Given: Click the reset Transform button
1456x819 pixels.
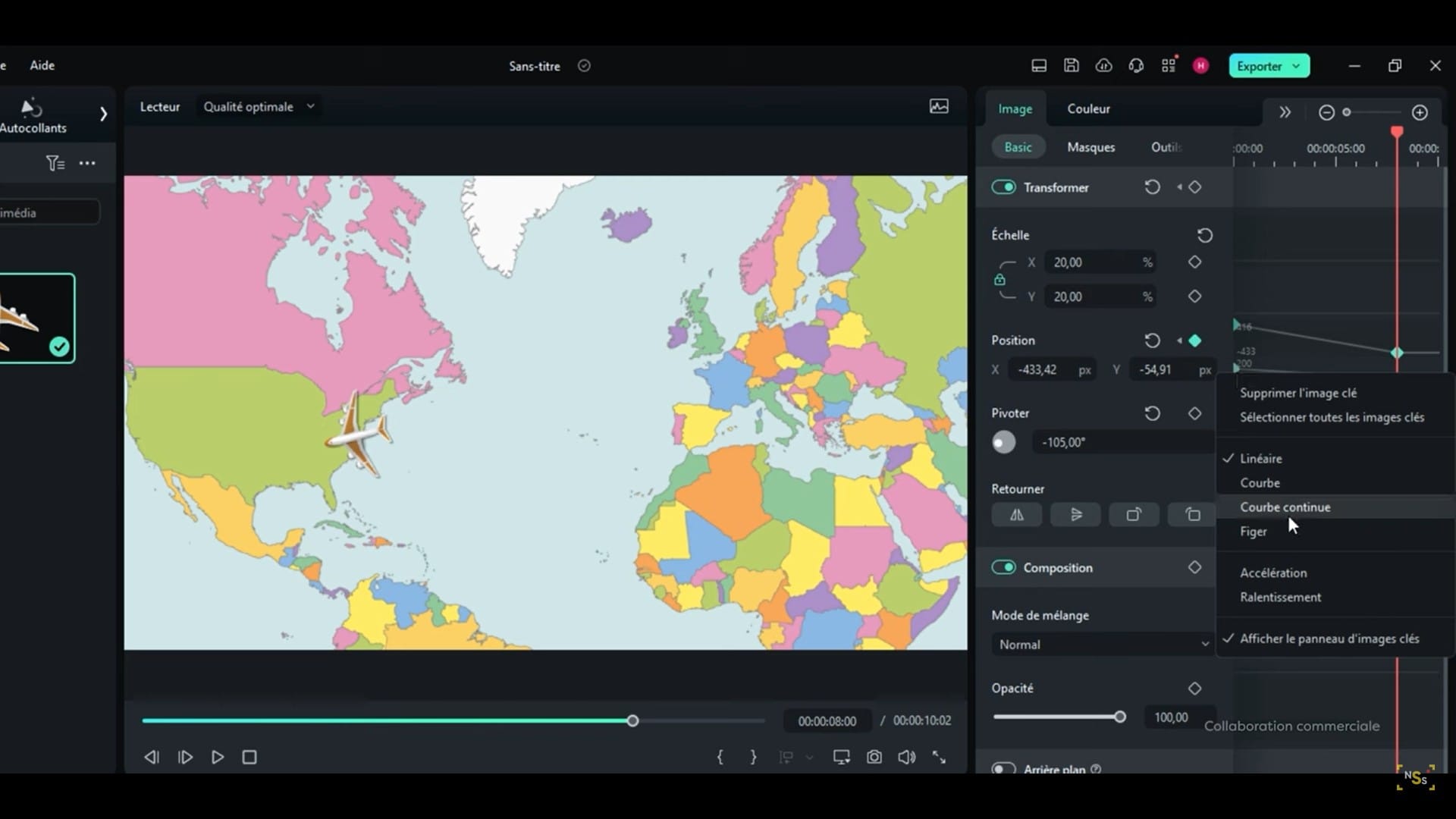Looking at the screenshot, I should [x=1151, y=187].
